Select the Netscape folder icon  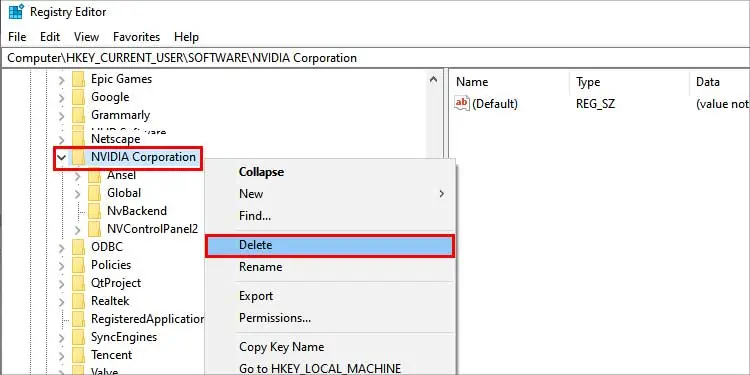click(78, 139)
